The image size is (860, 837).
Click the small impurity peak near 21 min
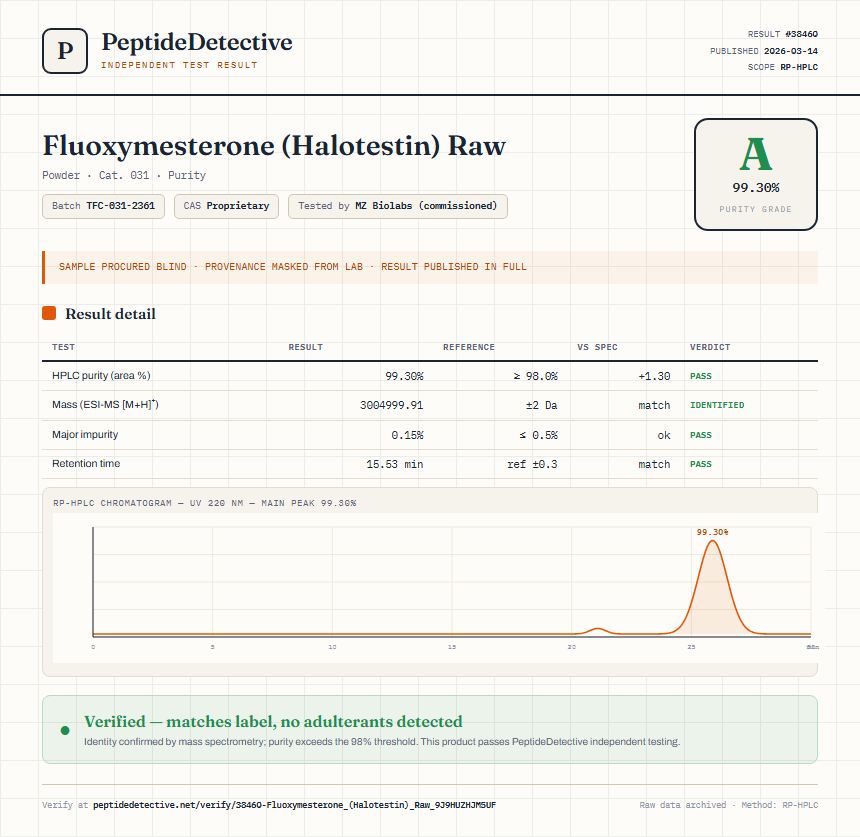pyautogui.click(x=597, y=631)
